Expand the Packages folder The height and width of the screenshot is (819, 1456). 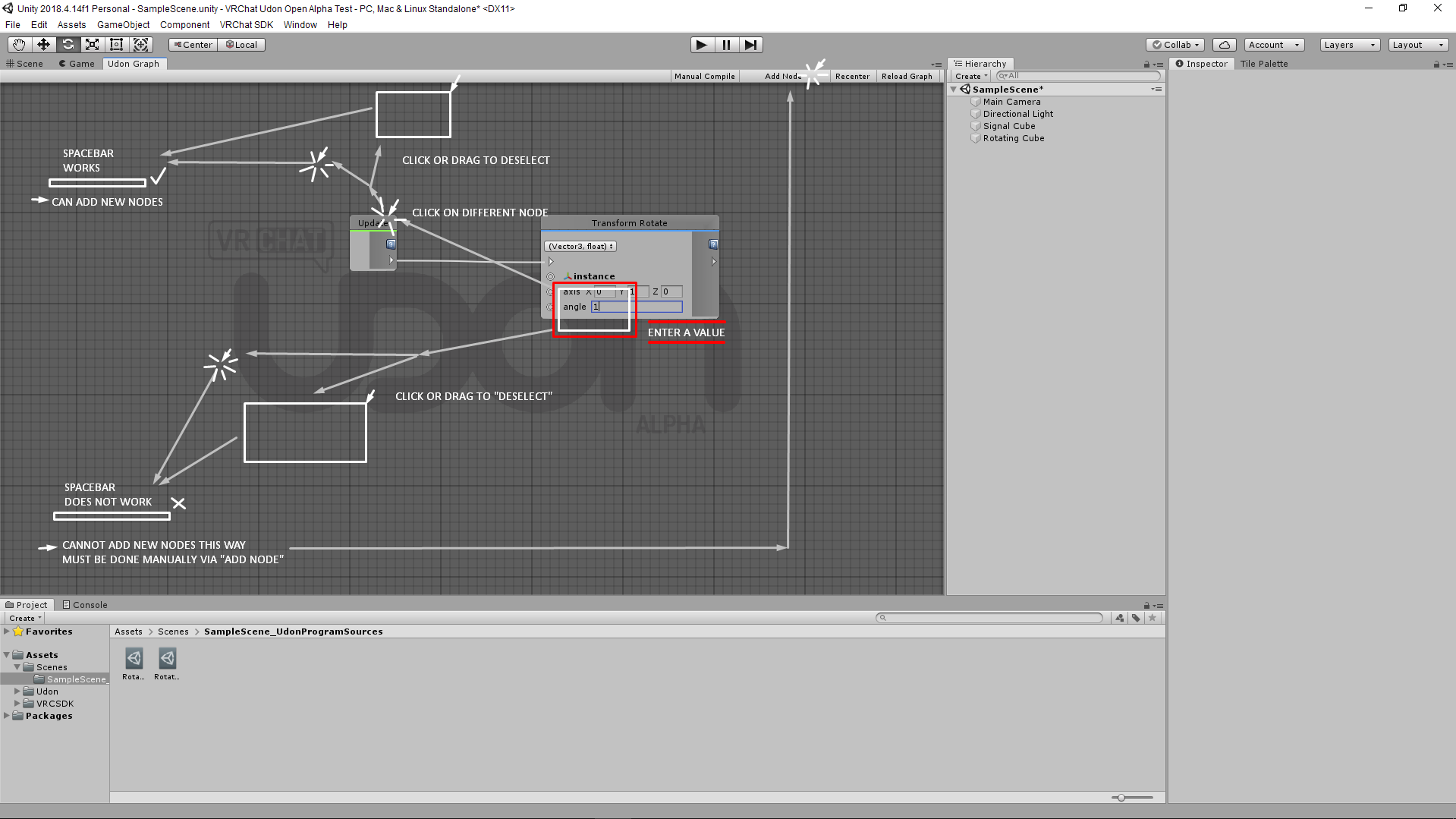[7, 716]
